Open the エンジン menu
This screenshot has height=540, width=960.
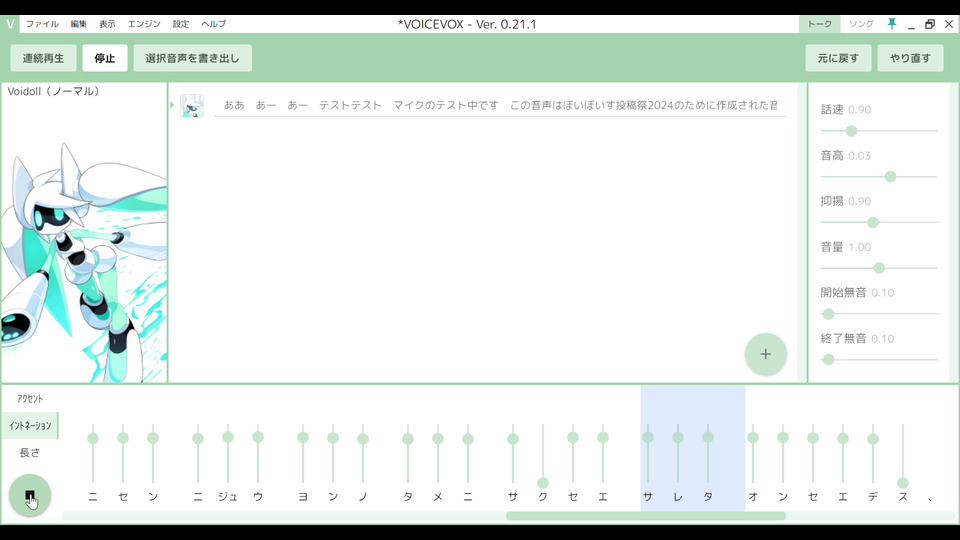coord(144,24)
